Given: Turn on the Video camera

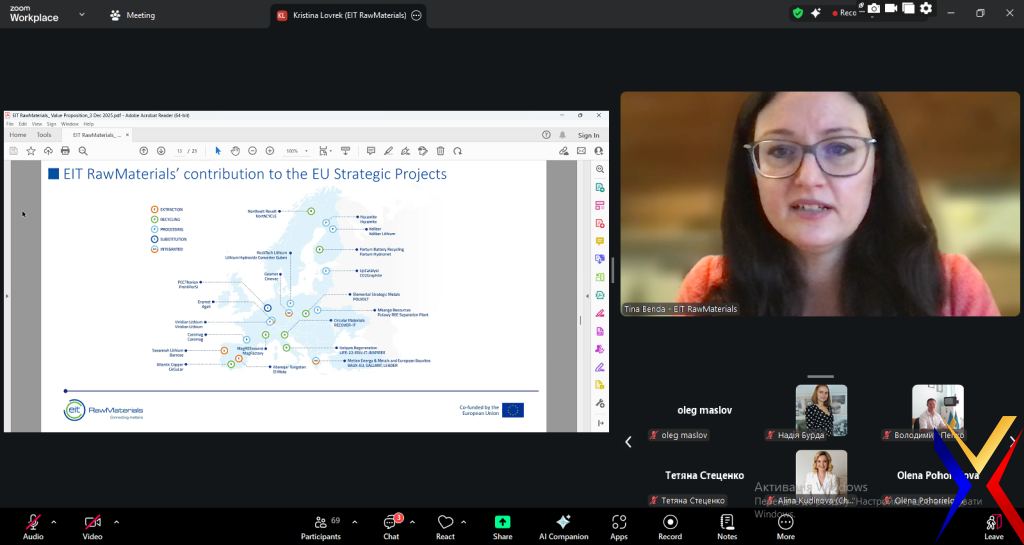Looking at the screenshot, I should pos(92,526).
